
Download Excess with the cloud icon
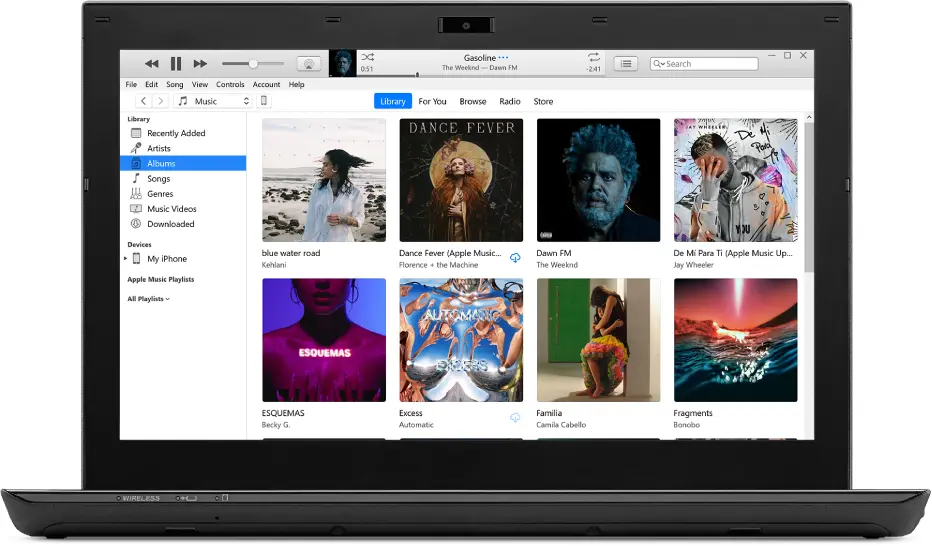tap(515, 418)
